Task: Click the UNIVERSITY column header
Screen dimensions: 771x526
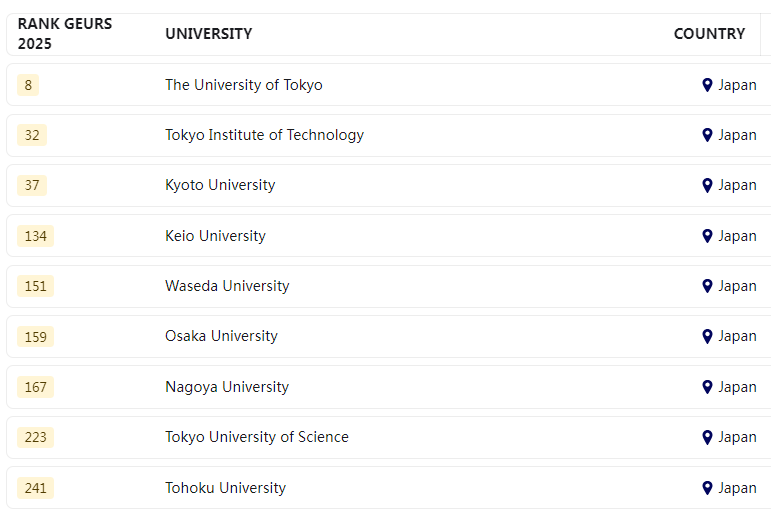Action: [208, 34]
